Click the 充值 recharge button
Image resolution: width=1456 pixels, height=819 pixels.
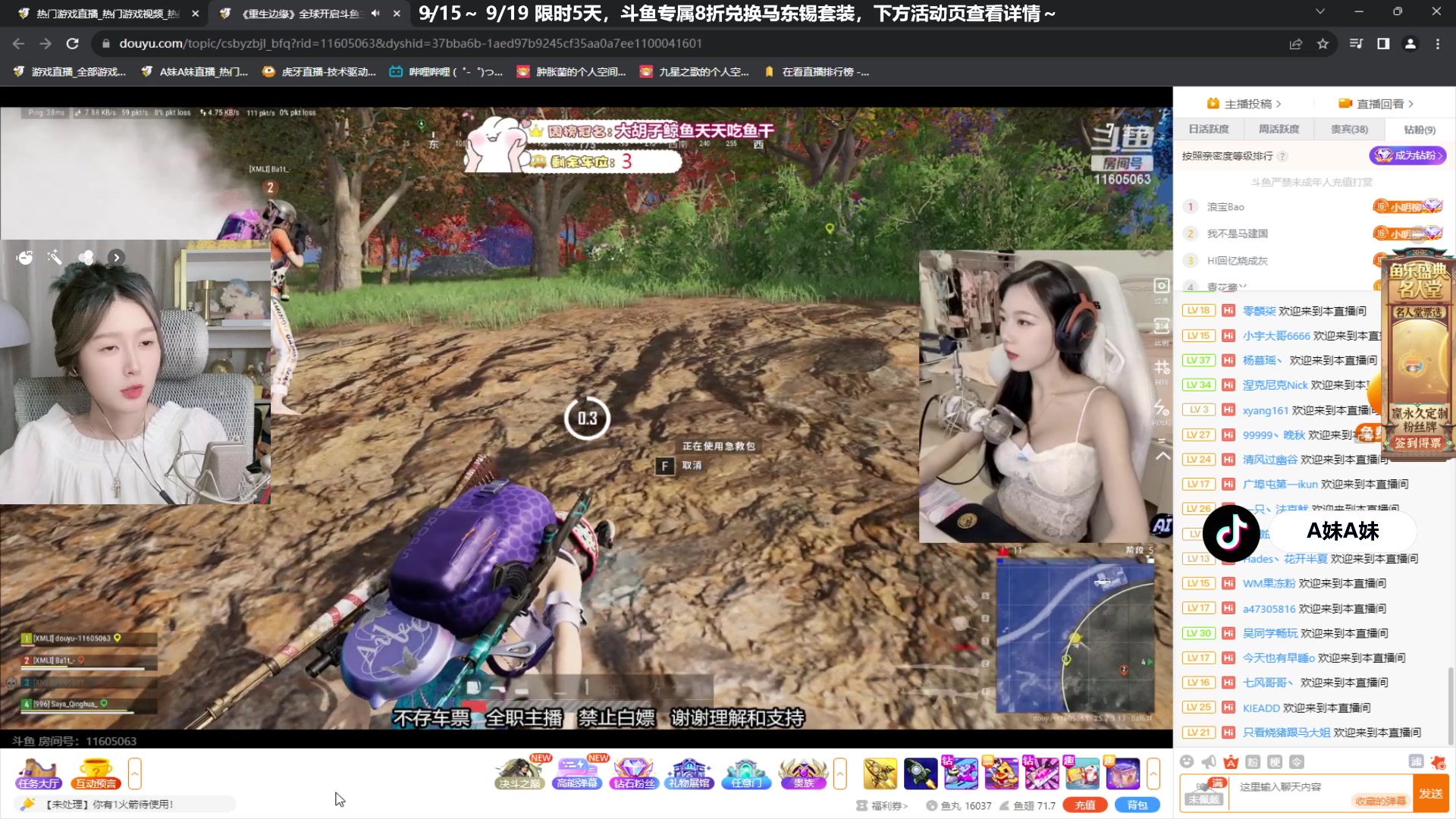coord(1085,805)
